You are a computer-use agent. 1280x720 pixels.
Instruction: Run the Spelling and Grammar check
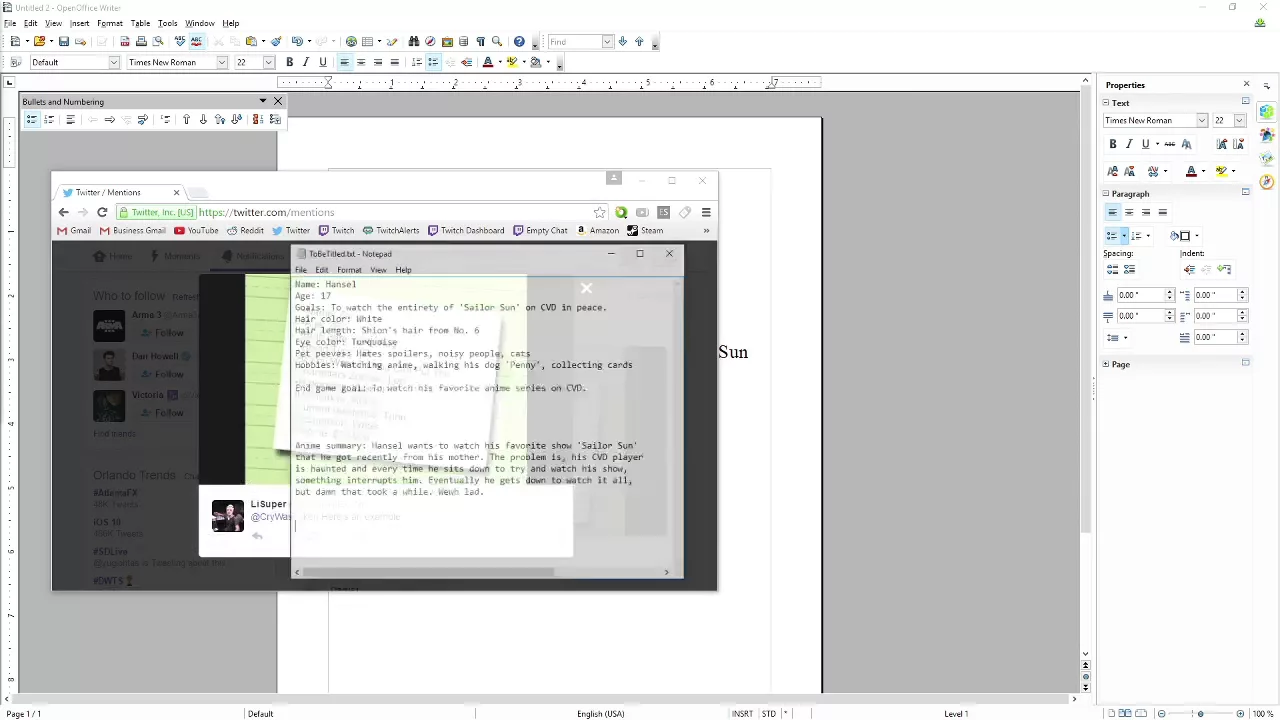(x=180, y=42)
